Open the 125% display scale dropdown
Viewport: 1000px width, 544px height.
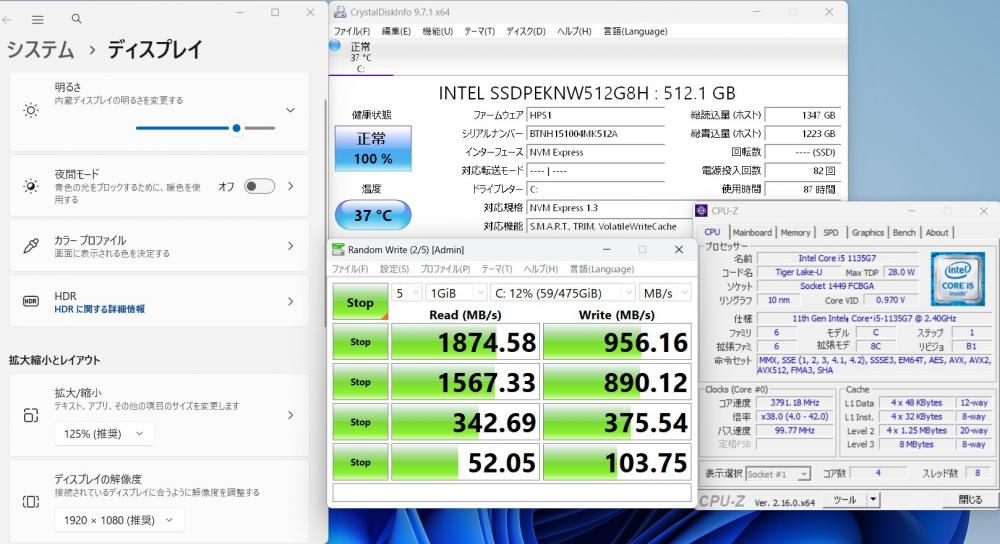click(104, 433)
